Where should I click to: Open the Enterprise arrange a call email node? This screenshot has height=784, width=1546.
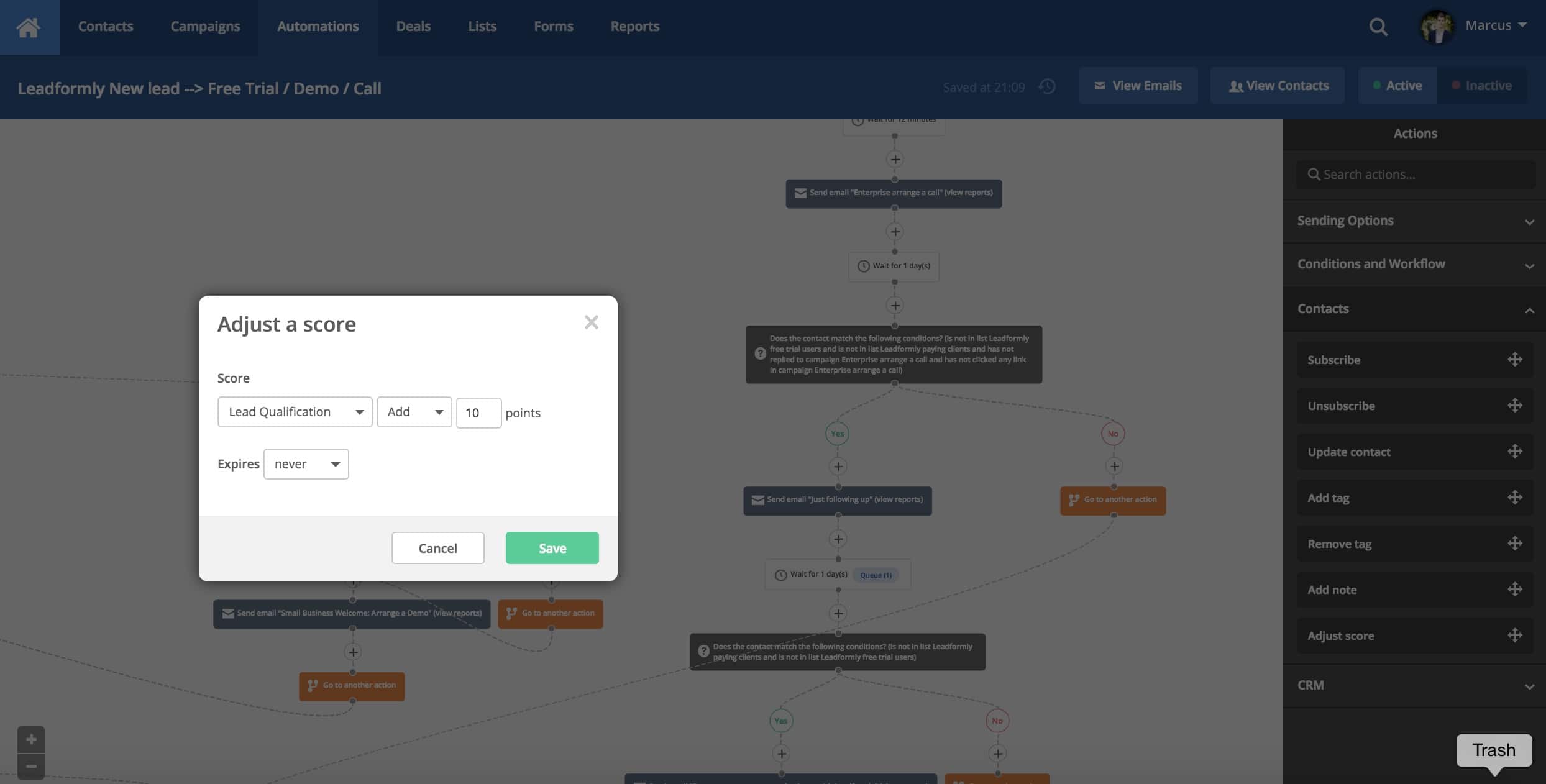(894, 193)
